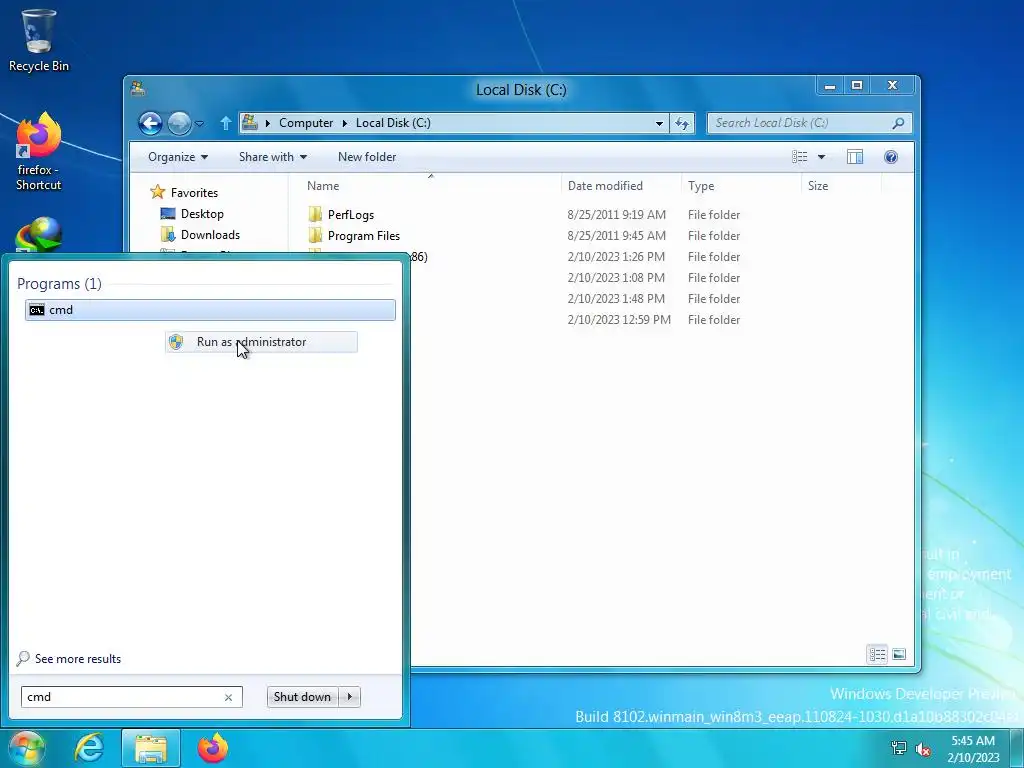1024x768 pixels.
Task: Select the cmd program result
Action: click(x=210, y=310)
